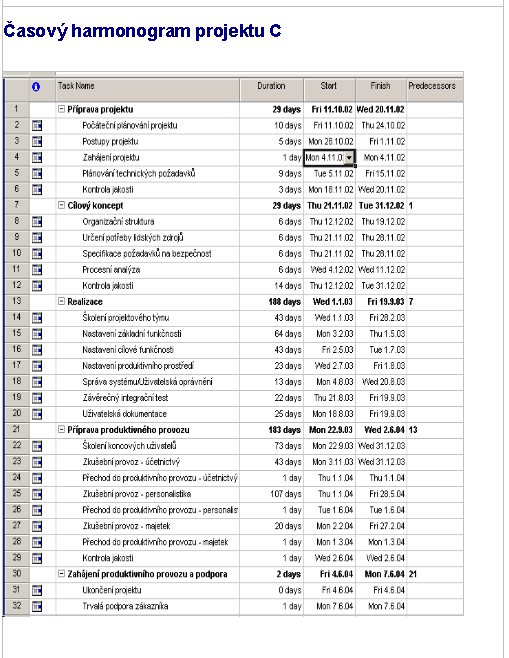Click the Start column header
The height and width of the screenshot is (658, 509).
pyautogui.click(x=329, y=89)
